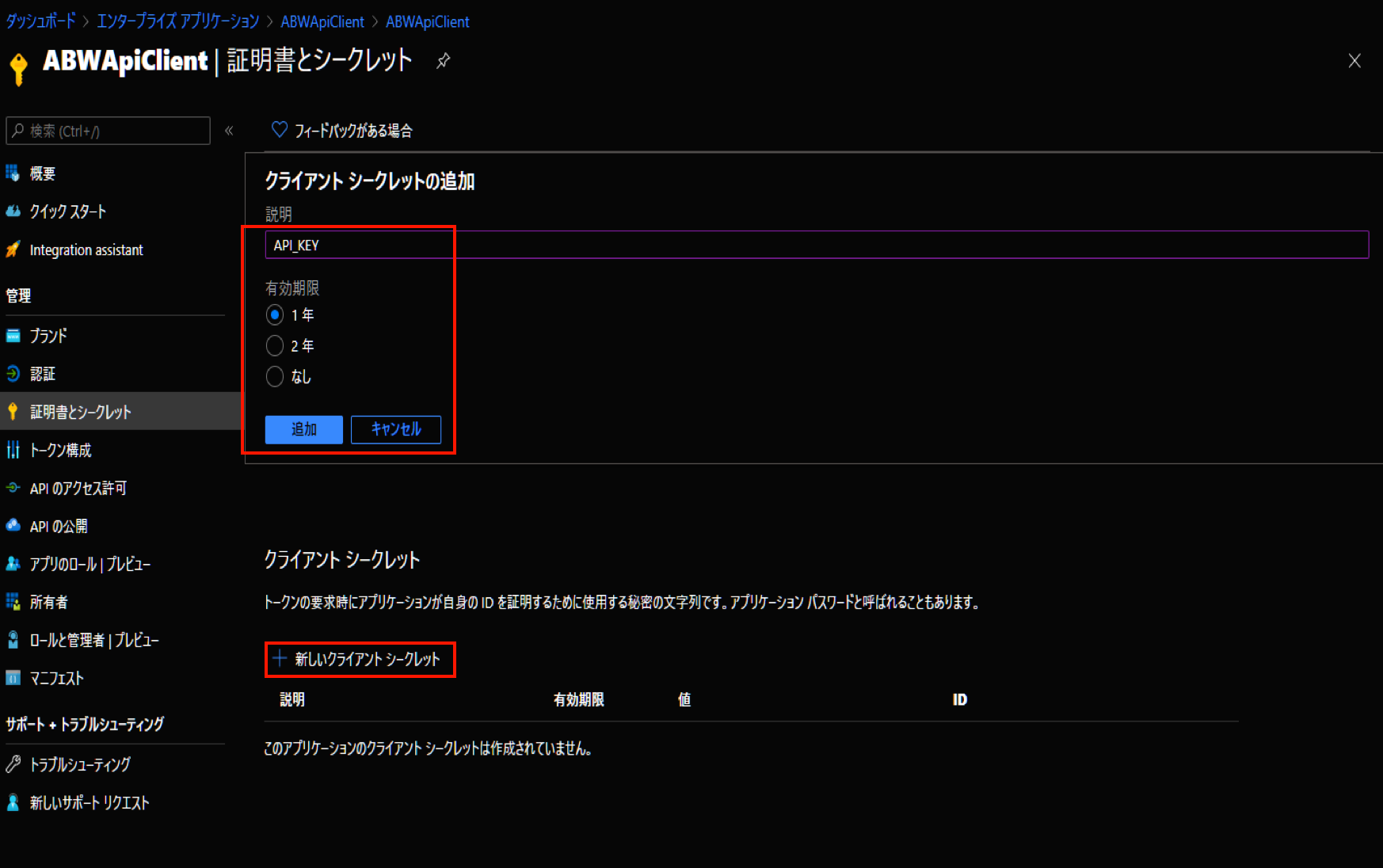The image size is (1383, 868).
Task: Go to ダッシュボード breadcrumb
Action: (41, 21)
